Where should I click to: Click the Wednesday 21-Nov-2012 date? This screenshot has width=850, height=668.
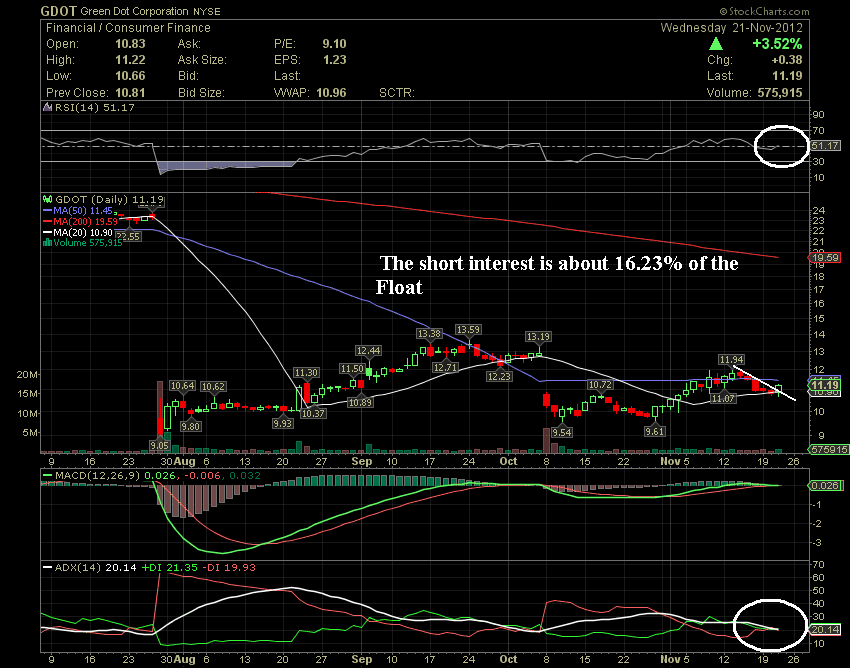[x=731, y=28]
